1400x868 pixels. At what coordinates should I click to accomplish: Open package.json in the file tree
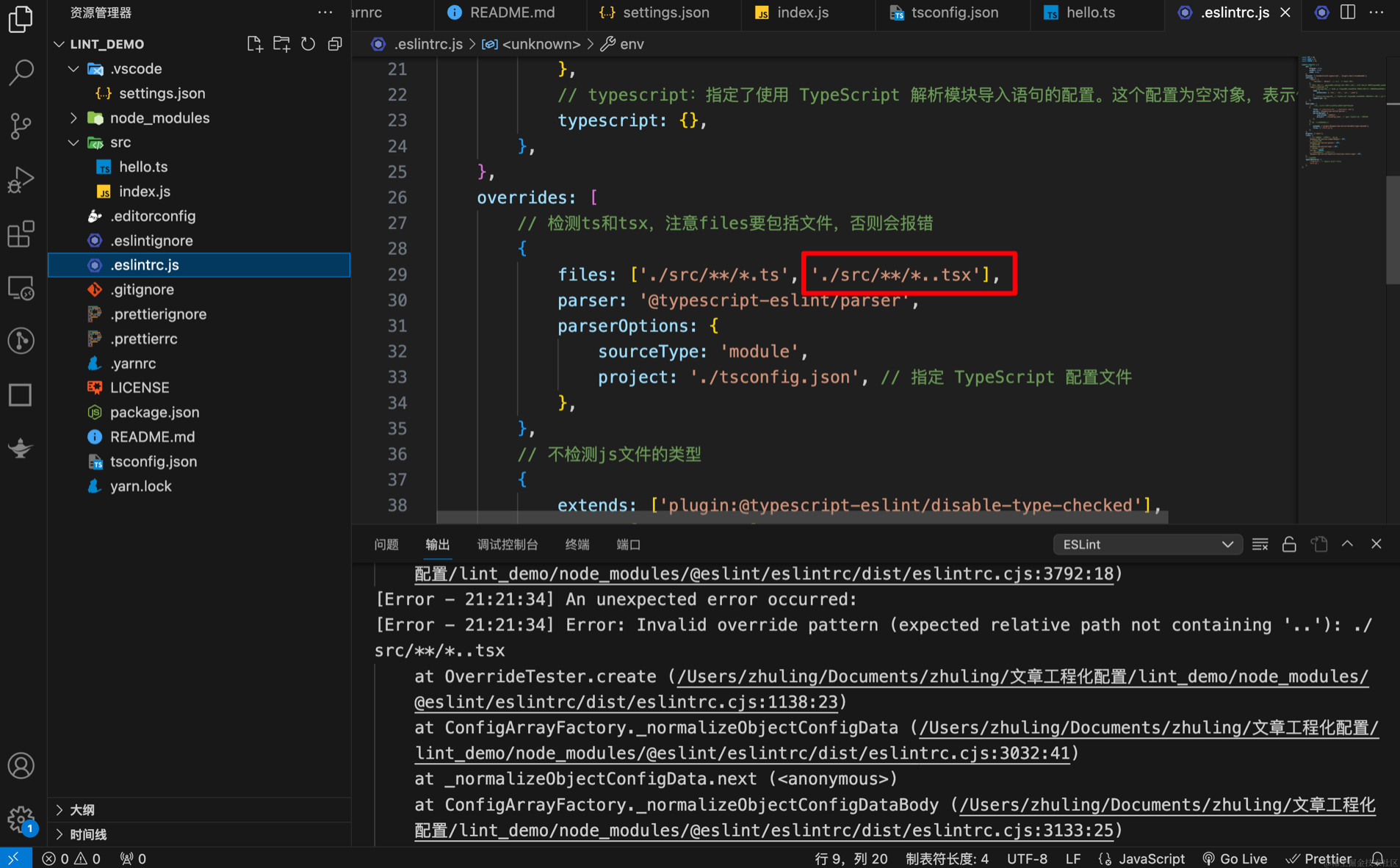point(198,412)
